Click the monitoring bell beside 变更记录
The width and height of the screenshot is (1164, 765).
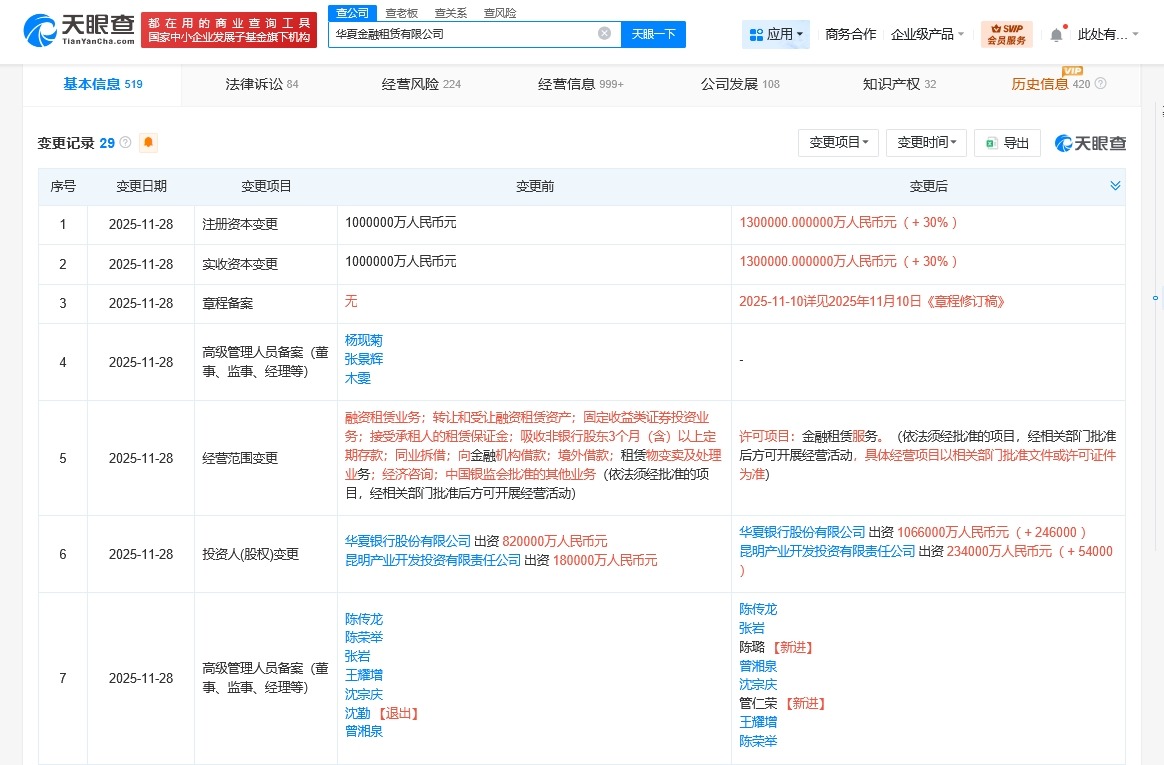(147, 143)
